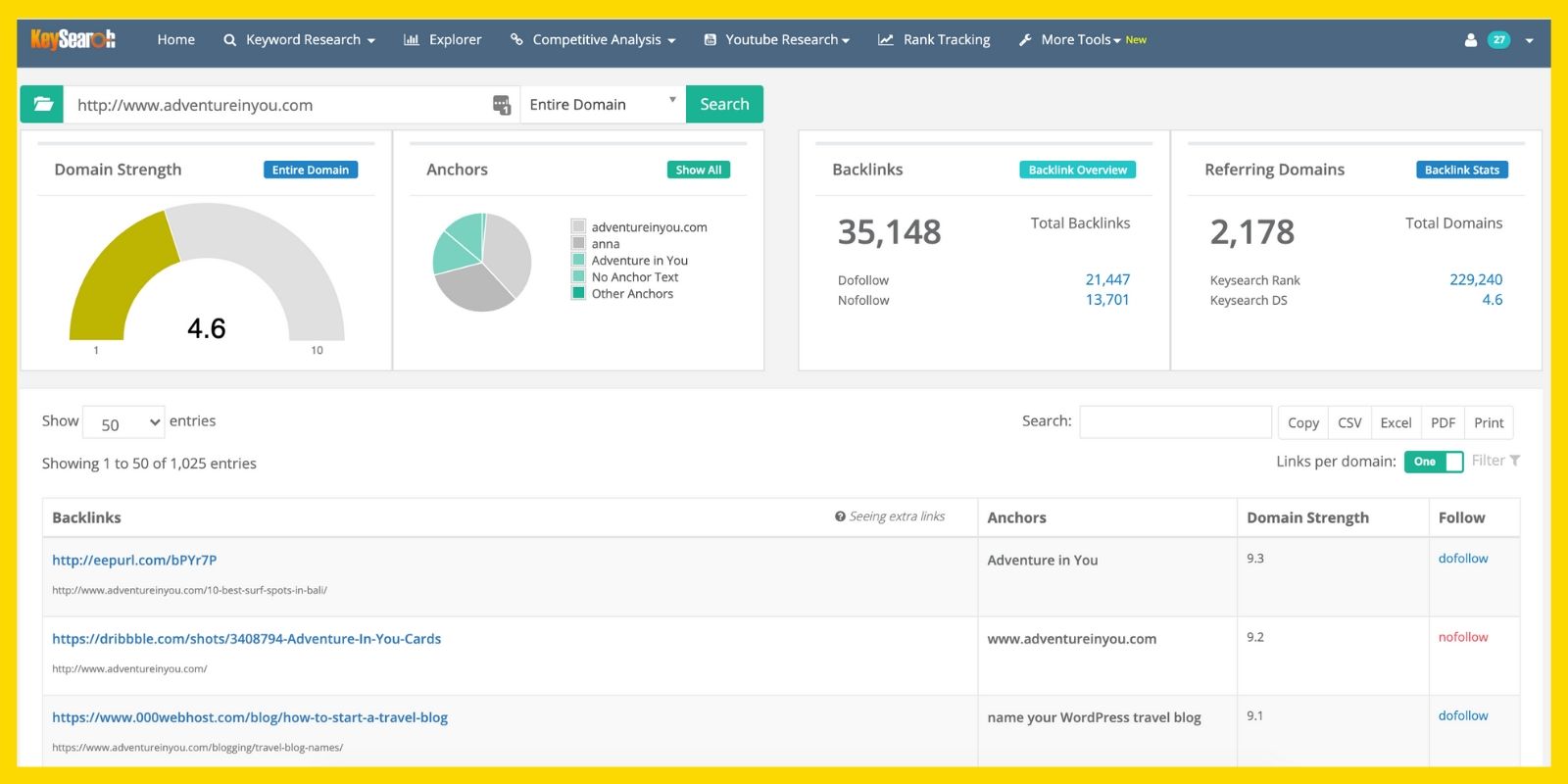Viewport: 1568px width, 784px height.
Task: Click the green Search button
Action: click(x=724, y=104)
